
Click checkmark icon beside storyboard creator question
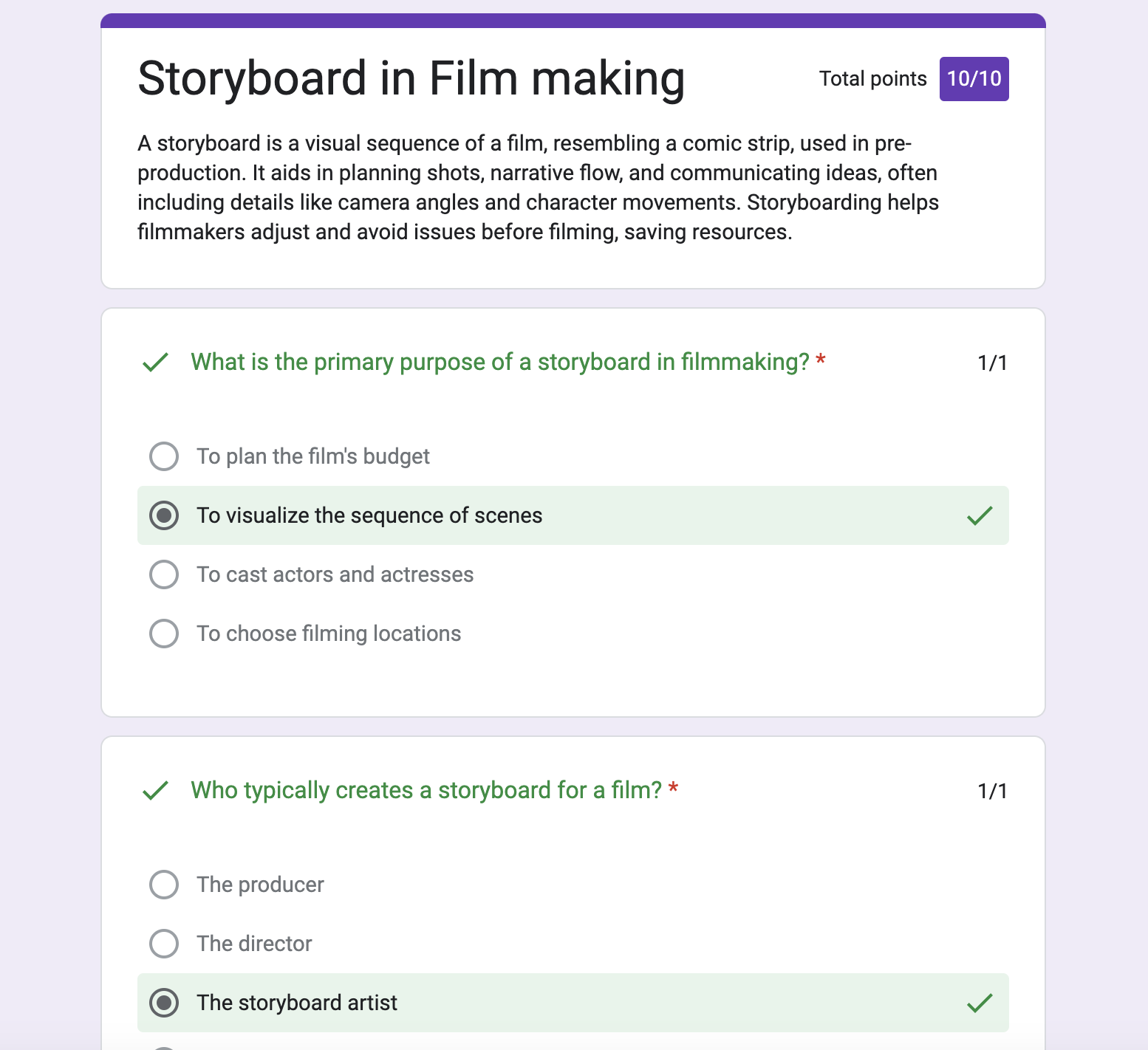coord(155,790)
